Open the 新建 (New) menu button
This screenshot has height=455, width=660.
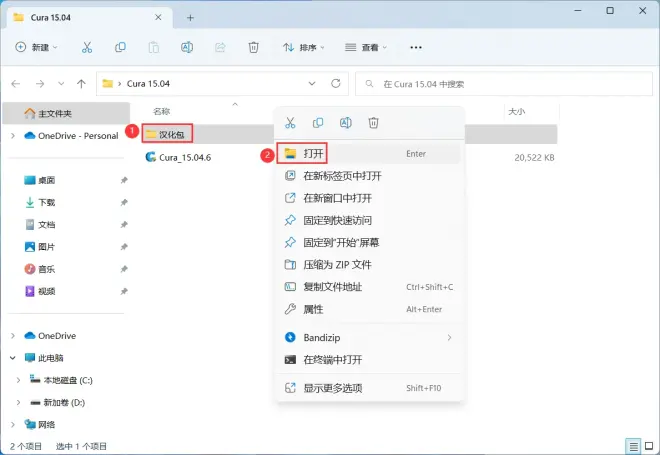(36, 47)
